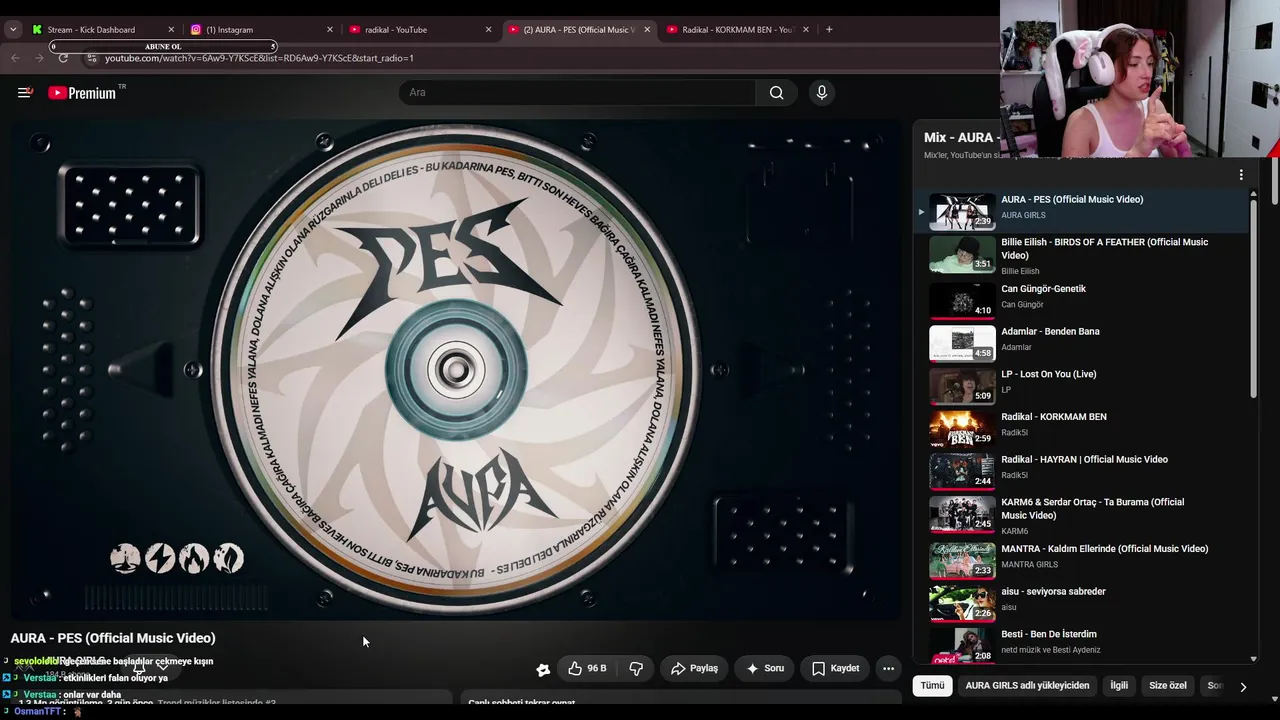
Task: Open the Radikal - KORKMAM BEN thumbnail
Action: coord(962,429)
